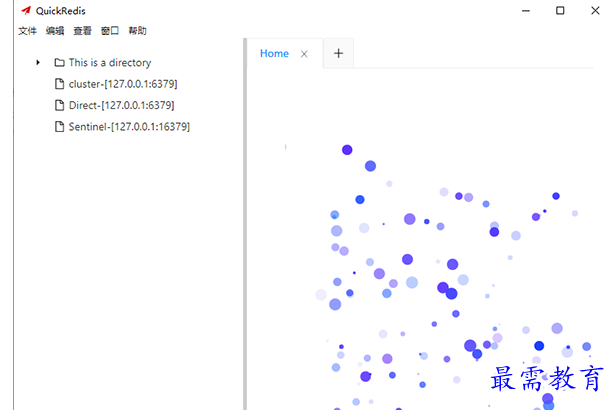Open the 编辑 menu
This screenshot has width=612, height=410.
tap(55, 31)
